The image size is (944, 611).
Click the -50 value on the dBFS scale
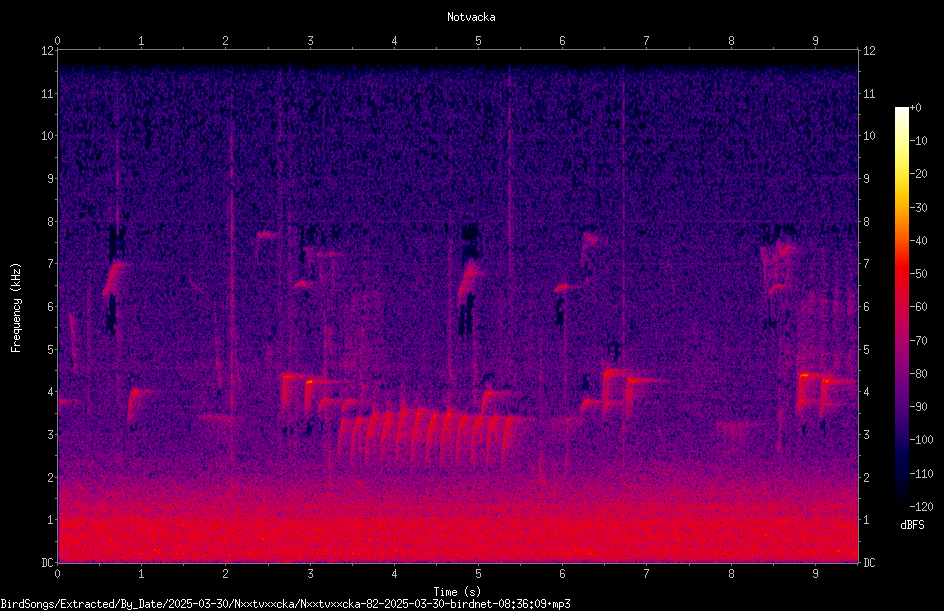coord(918,274)
